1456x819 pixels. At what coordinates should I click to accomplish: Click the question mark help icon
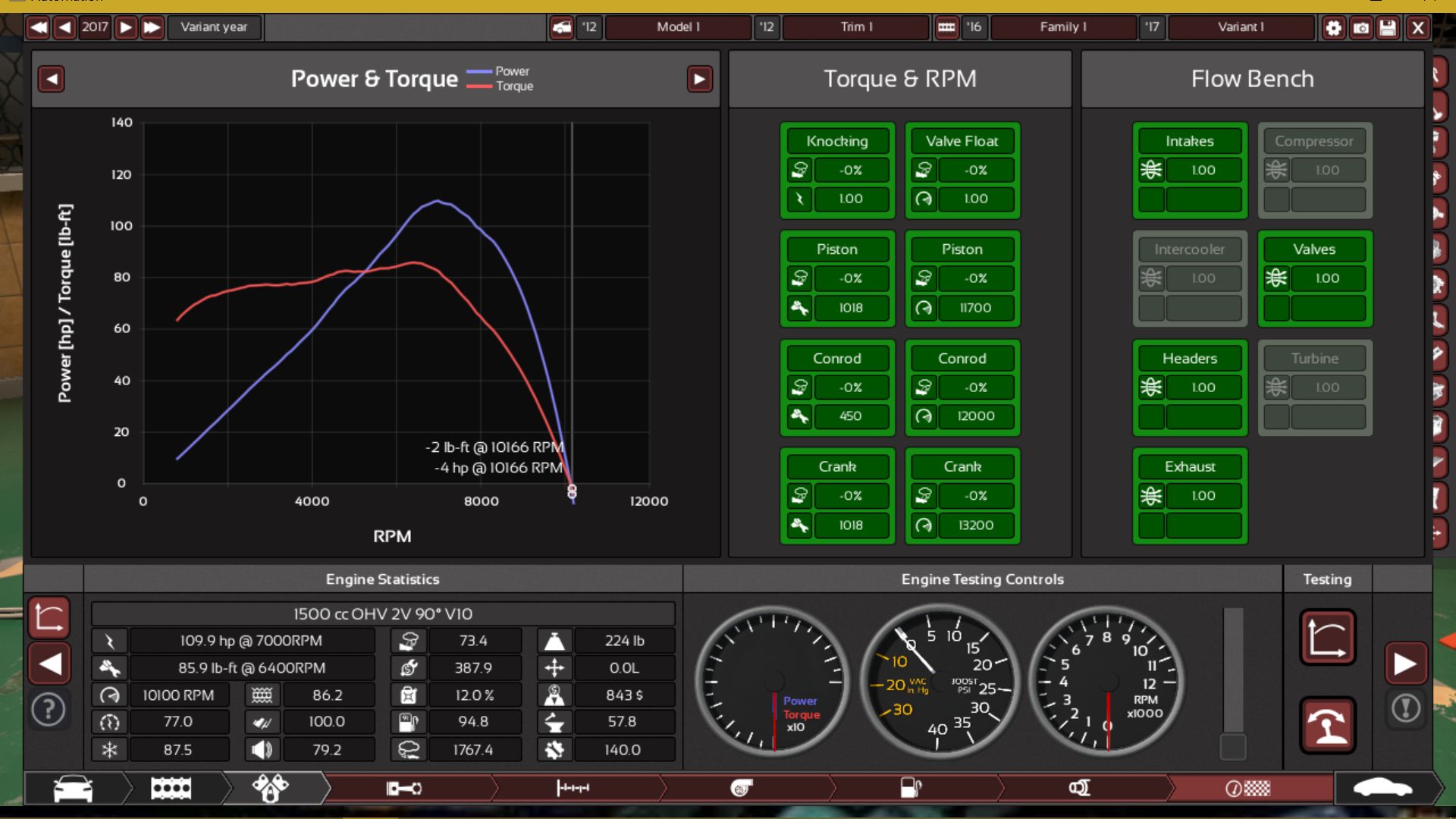(x=49, y=711)
